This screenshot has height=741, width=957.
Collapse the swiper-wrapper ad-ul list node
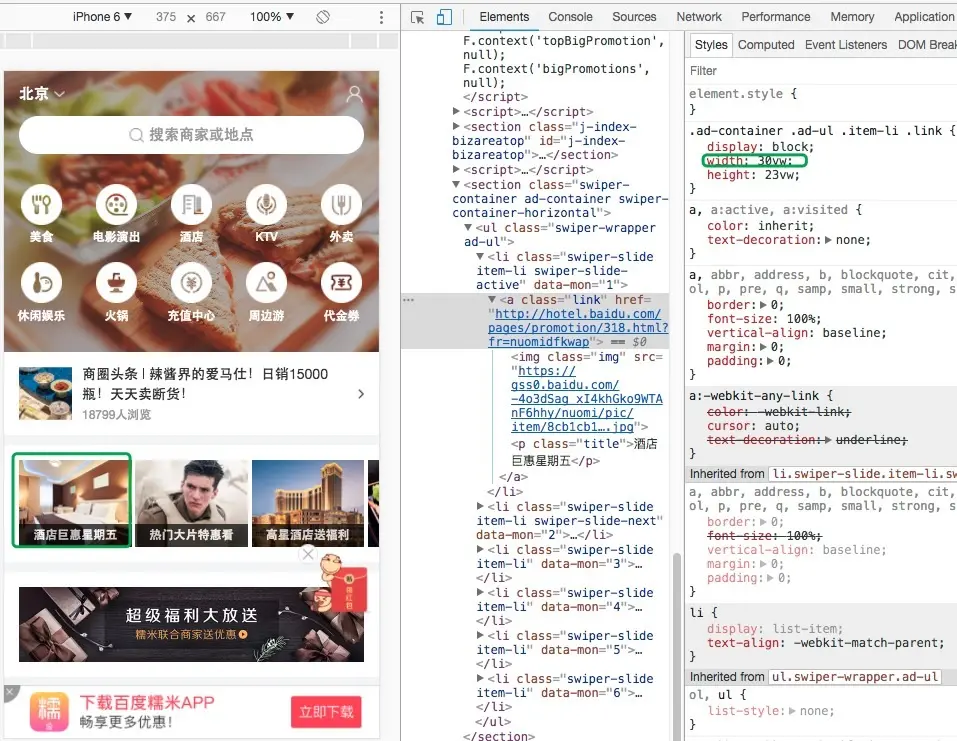coord(468,228)
